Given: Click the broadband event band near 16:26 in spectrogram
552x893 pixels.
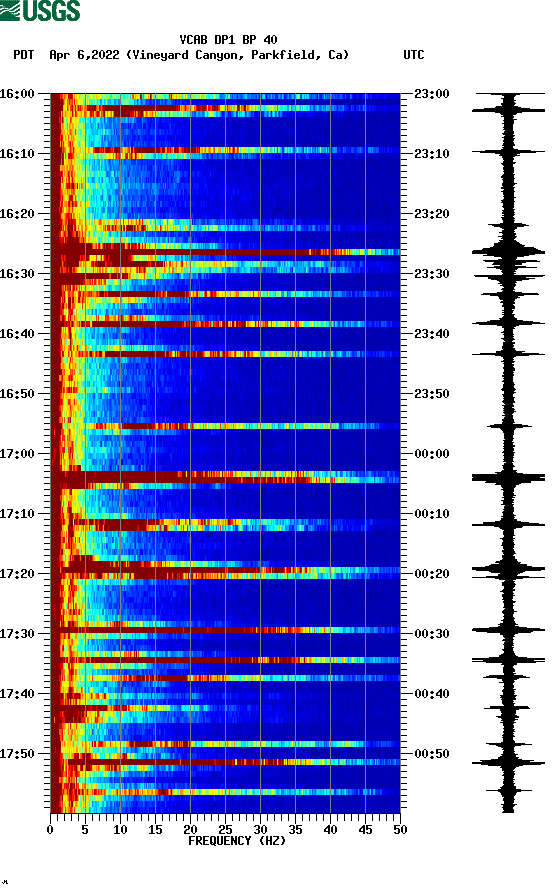Looking at the screenshot, I should tap(225, 251).
